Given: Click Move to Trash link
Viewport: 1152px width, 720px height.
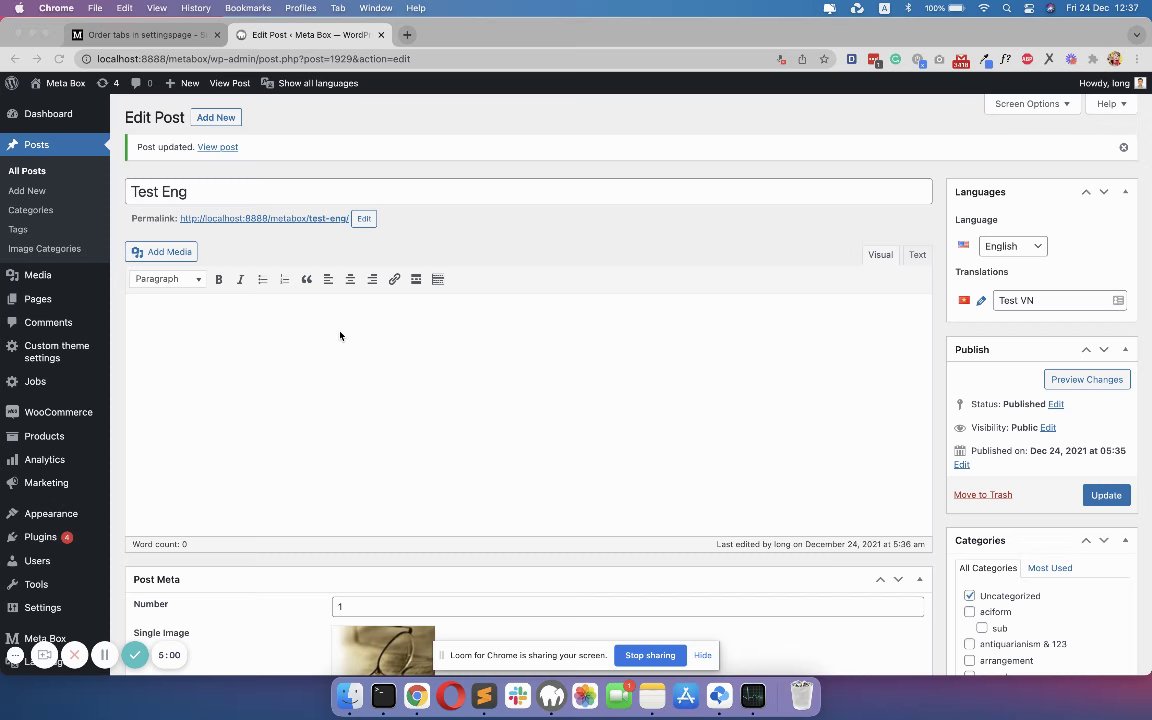Looking at the screenshot, I should coord(983,494).
